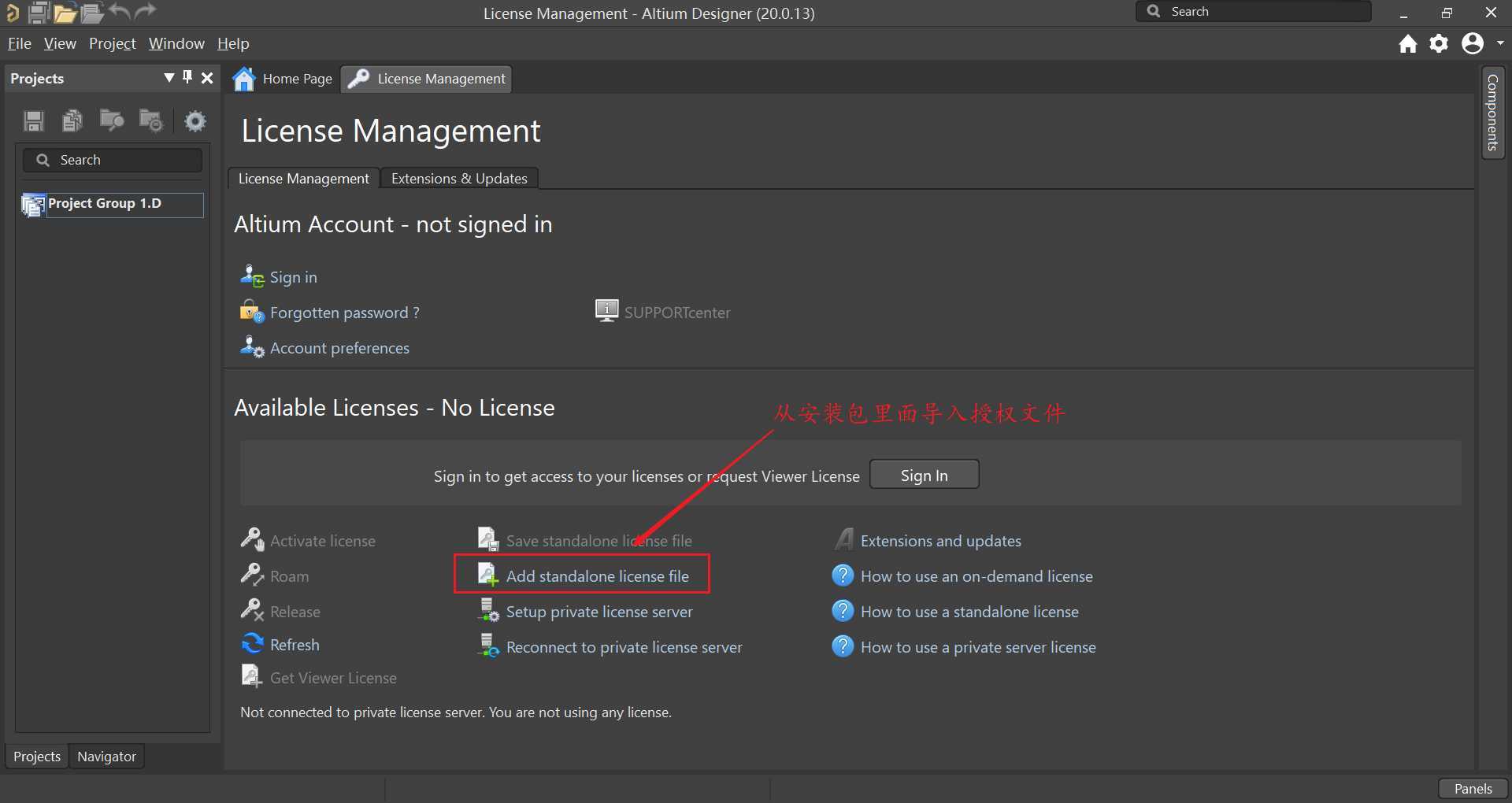Viewport: 1512px width, 803px height.
Task: Click the Sign in user icon
Action: tap(252, 276)
